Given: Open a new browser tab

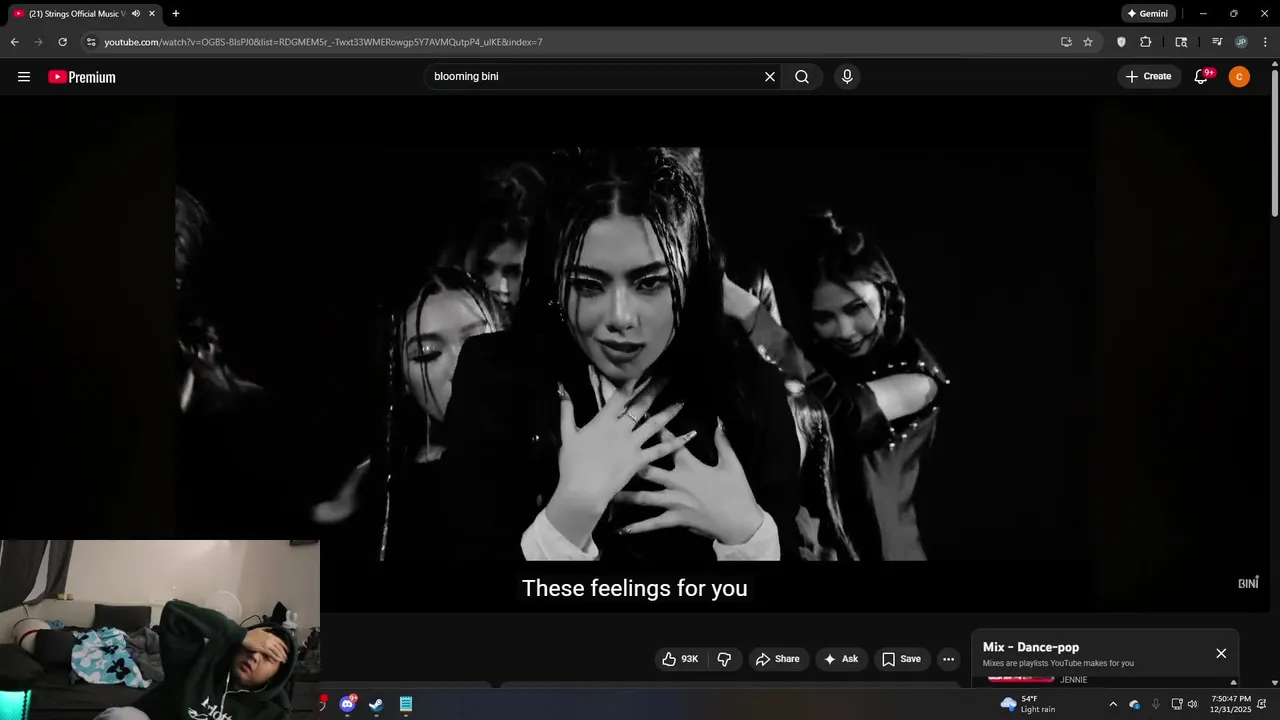Looking at the screenshot, I should pyautogui.click(x=176, y=14).
